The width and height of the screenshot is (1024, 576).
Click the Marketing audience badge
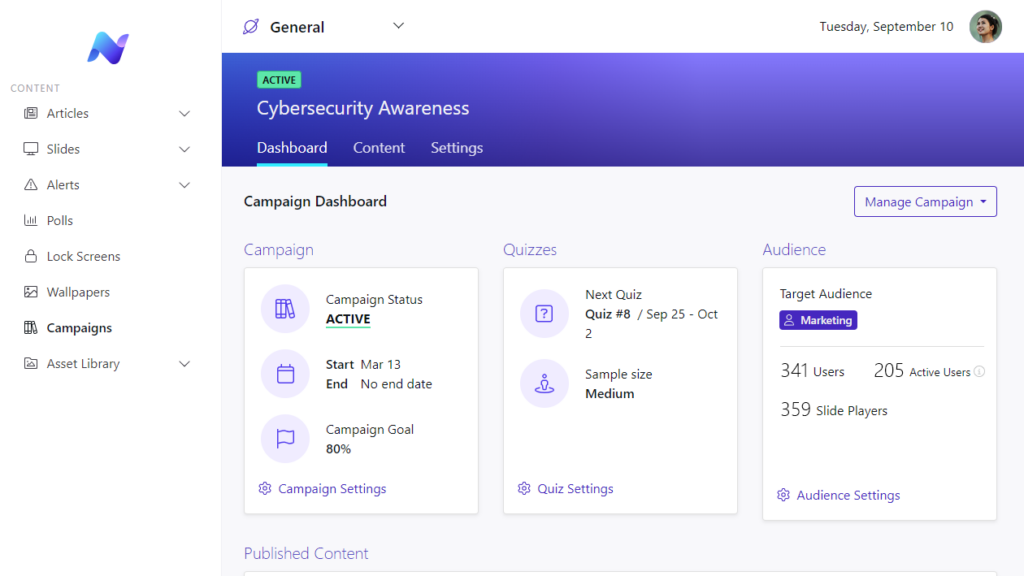coord(818,320)
